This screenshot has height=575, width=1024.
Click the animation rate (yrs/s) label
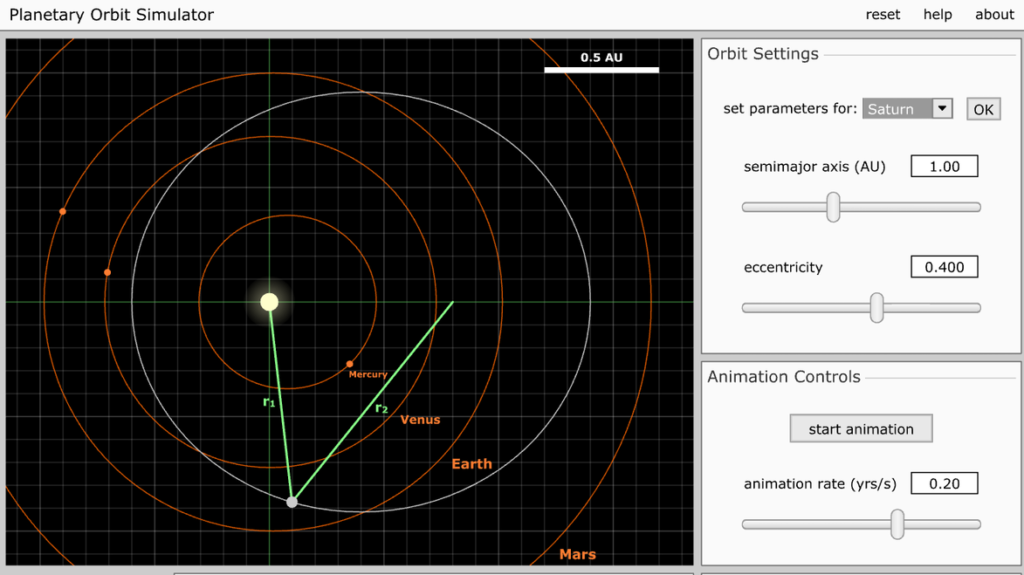[820, 484]
